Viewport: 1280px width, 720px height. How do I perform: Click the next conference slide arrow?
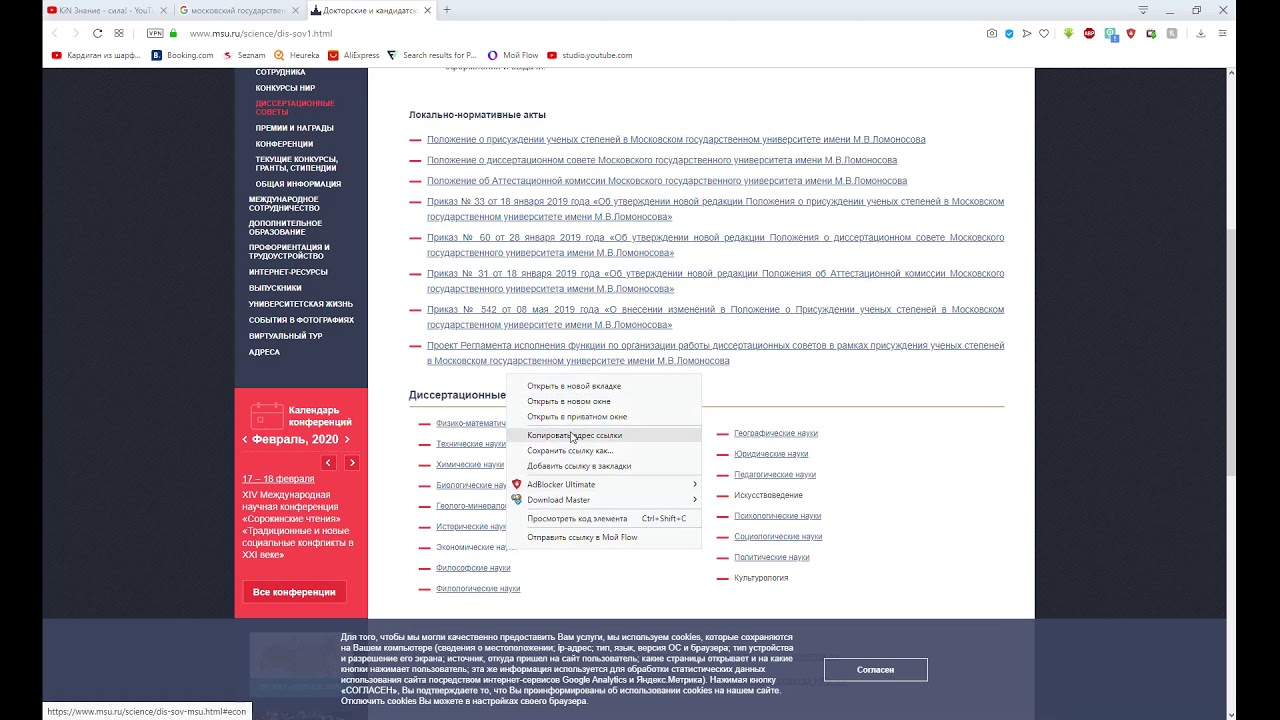pos(352,462)
